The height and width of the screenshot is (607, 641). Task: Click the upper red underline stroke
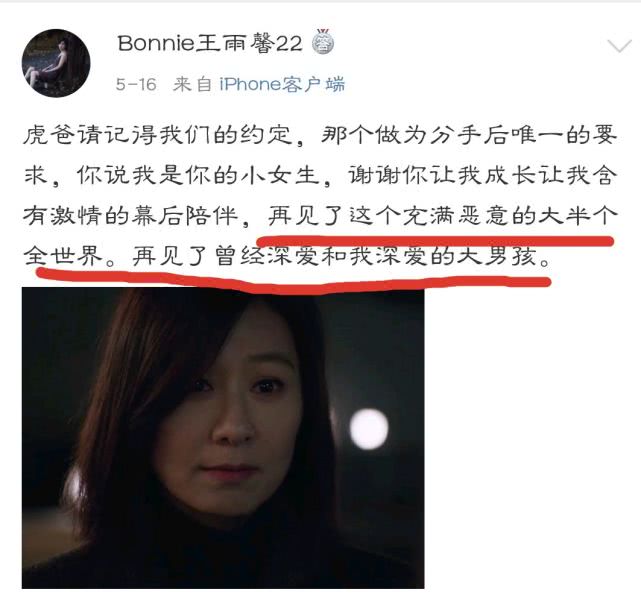[x=435, y=241]
